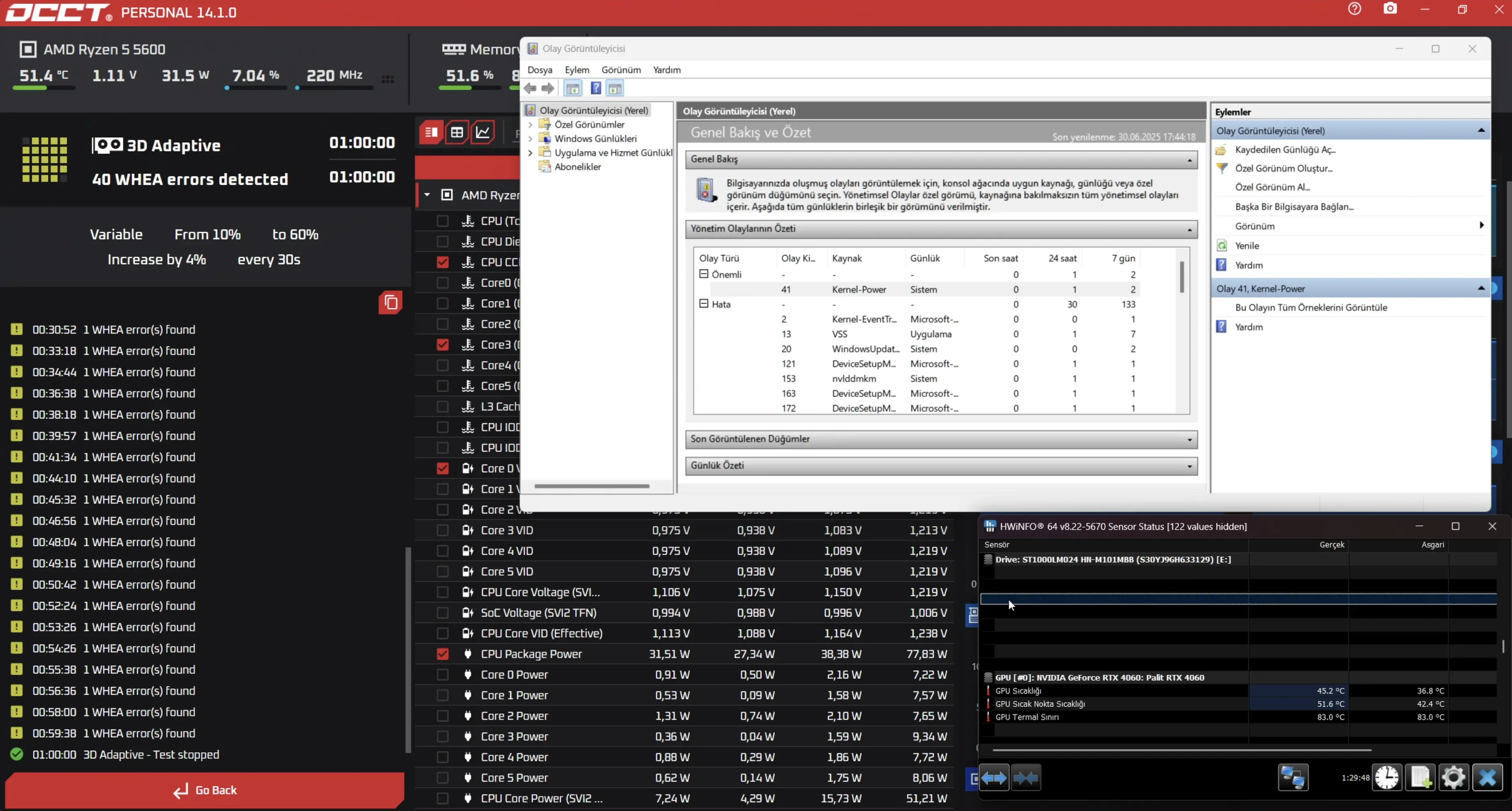Collapse the Önemli event type group
Screen dimensions: 1512x811
pos(704,274)
